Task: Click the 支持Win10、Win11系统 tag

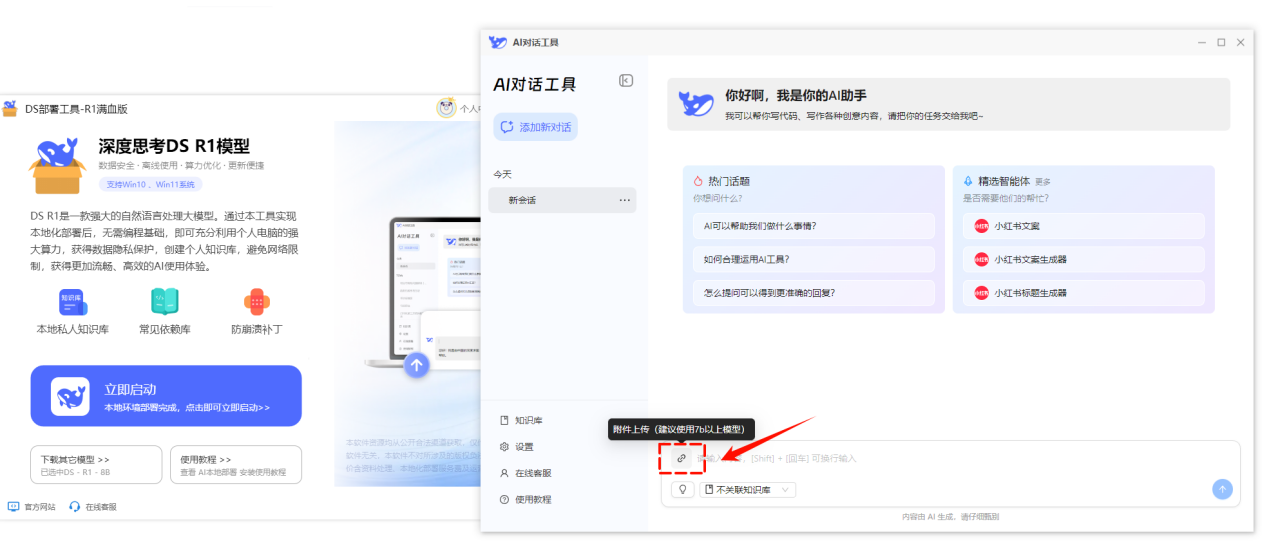Action: (x=150, y=184)
